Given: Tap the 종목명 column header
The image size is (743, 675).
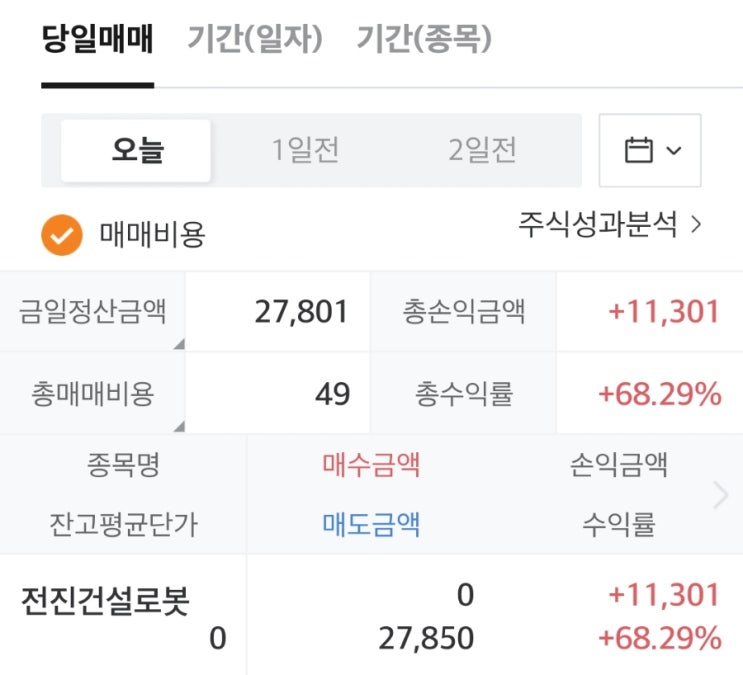Looking at the screenshot, I should [x=123, y=465].
